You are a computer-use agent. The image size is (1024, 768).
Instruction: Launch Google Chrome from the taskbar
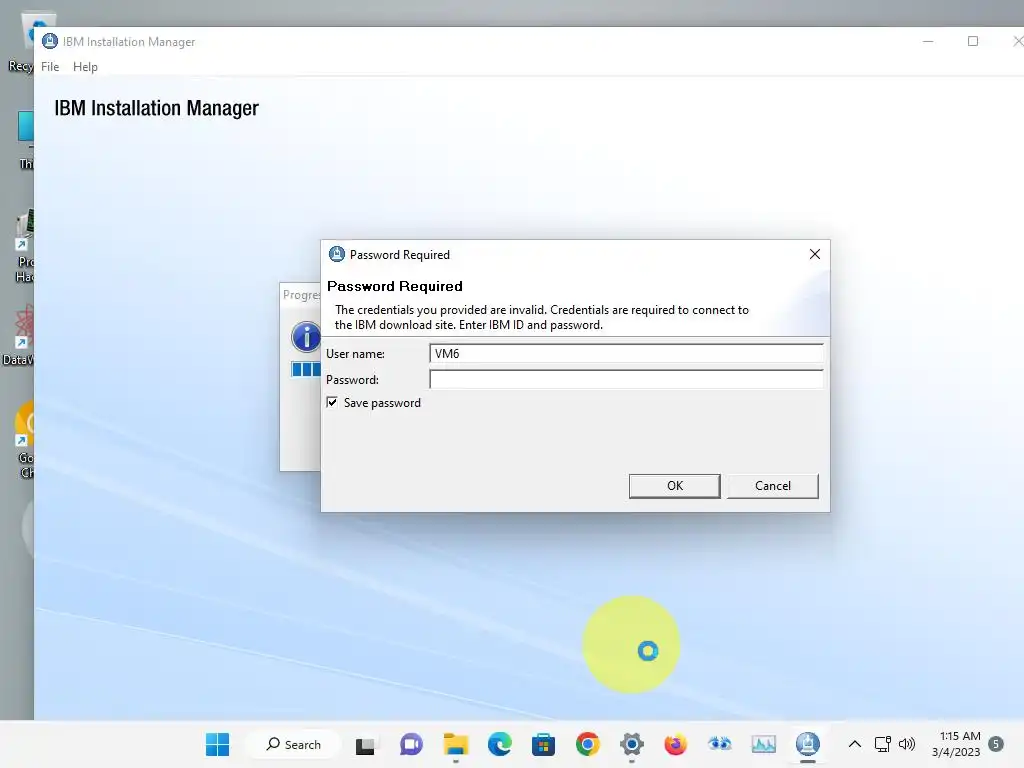pos(587,744)
